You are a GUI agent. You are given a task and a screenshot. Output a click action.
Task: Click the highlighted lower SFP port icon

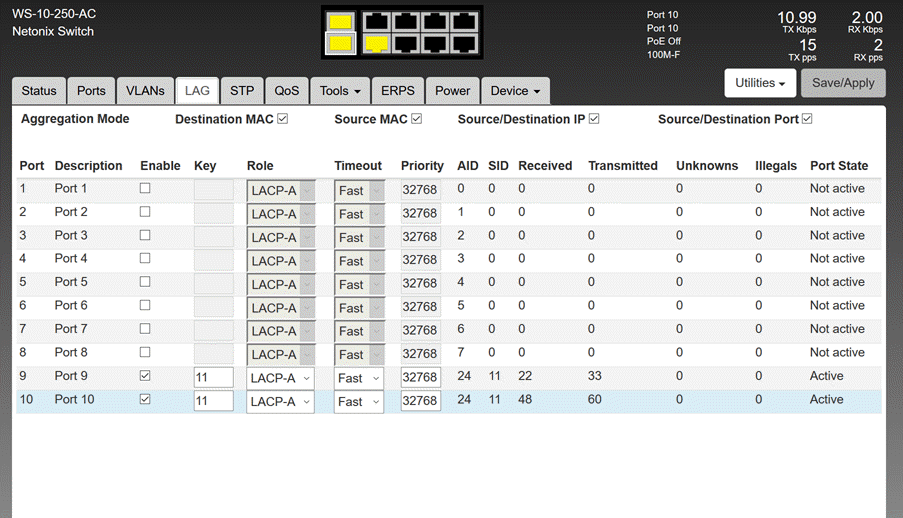(x=340, y=43)
